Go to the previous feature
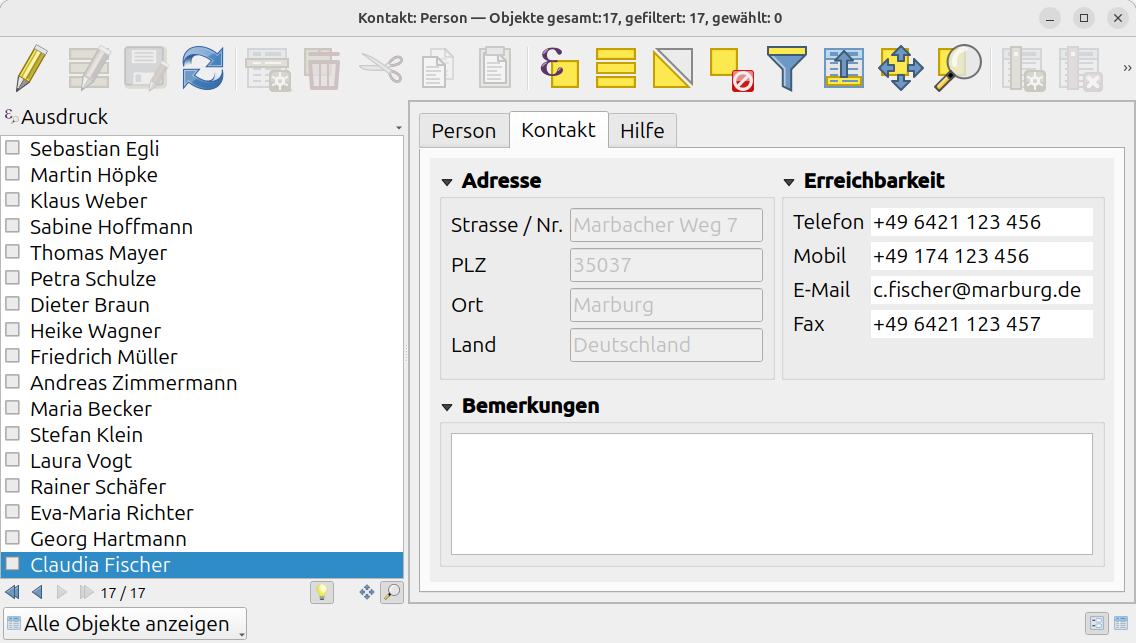The height and width of the screenshot is (643, 1136). coord(38,592)
